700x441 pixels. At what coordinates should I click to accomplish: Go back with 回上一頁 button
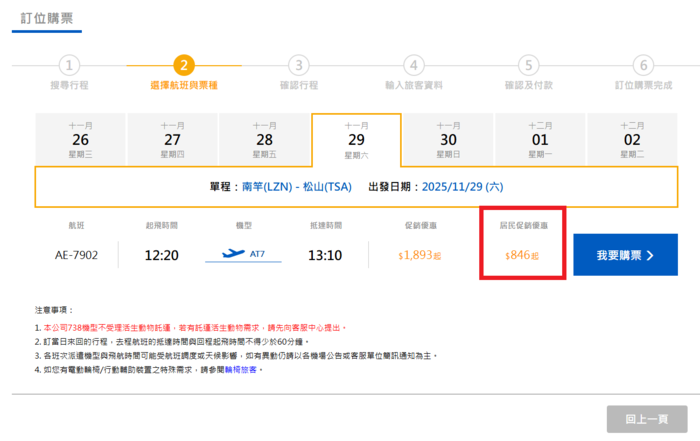click(x=644, y=418)
